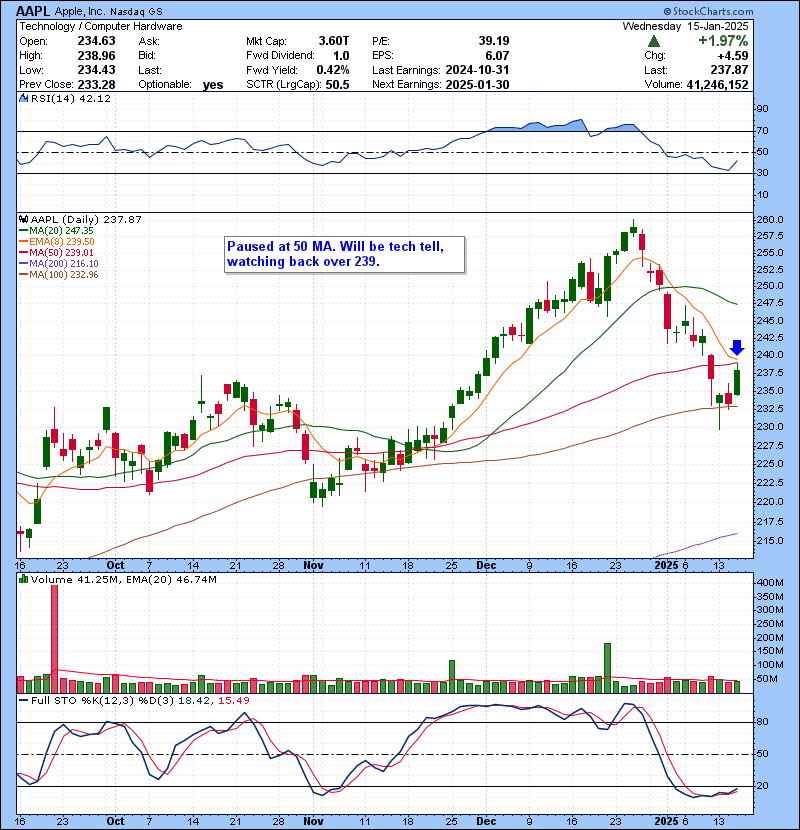Click Last Earnings date 2024-10-31
This screenshot has height=830, width=800.
click(478, 70)
